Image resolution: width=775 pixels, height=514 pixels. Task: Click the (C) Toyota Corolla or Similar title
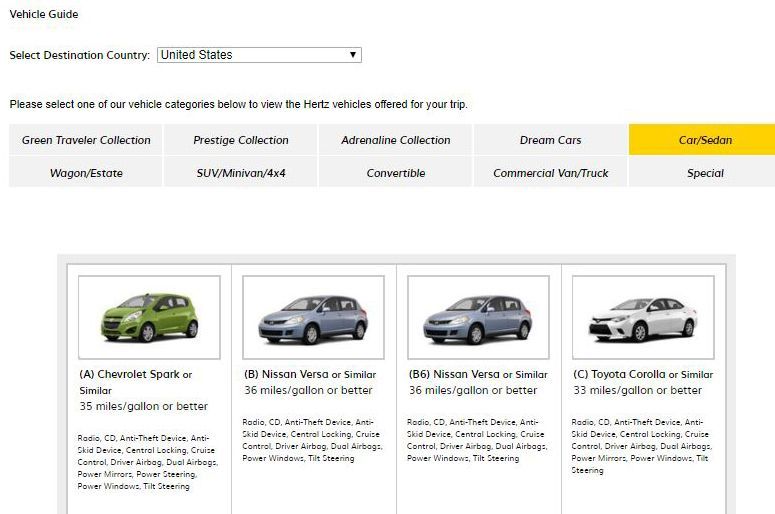(x=643, y=374)
